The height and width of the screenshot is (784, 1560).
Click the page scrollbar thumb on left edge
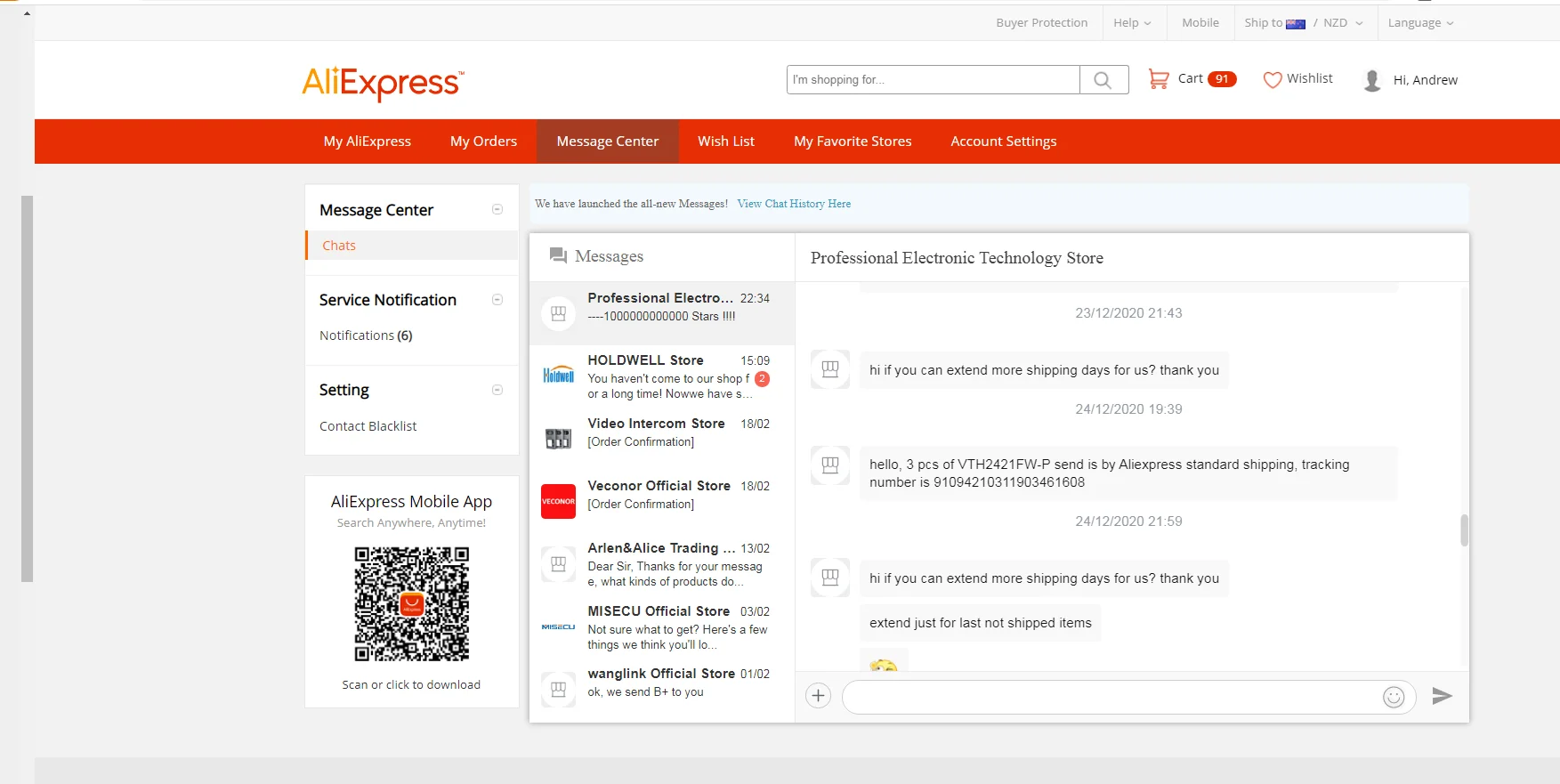(27, 389)
